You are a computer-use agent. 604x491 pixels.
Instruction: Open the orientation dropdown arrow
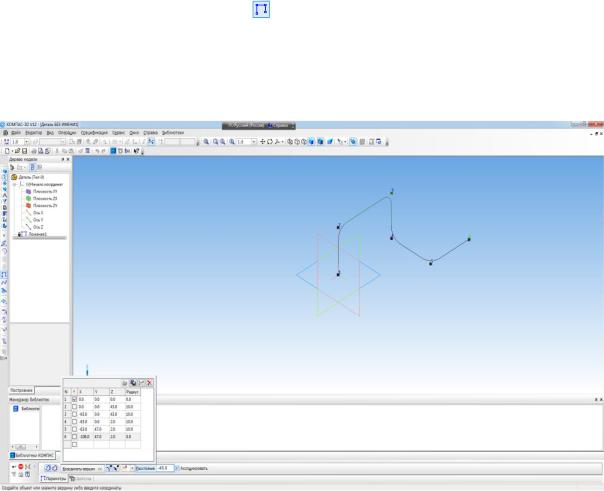coord(282,142)
